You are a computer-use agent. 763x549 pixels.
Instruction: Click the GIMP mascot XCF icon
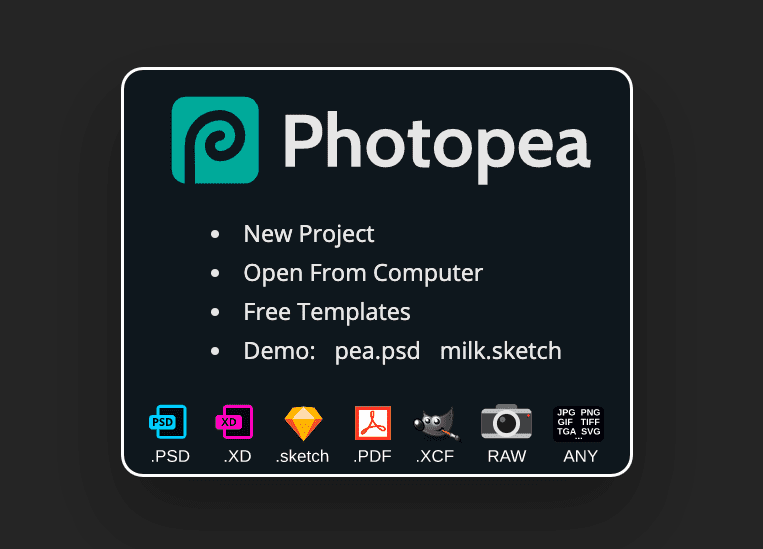[436, 424]
